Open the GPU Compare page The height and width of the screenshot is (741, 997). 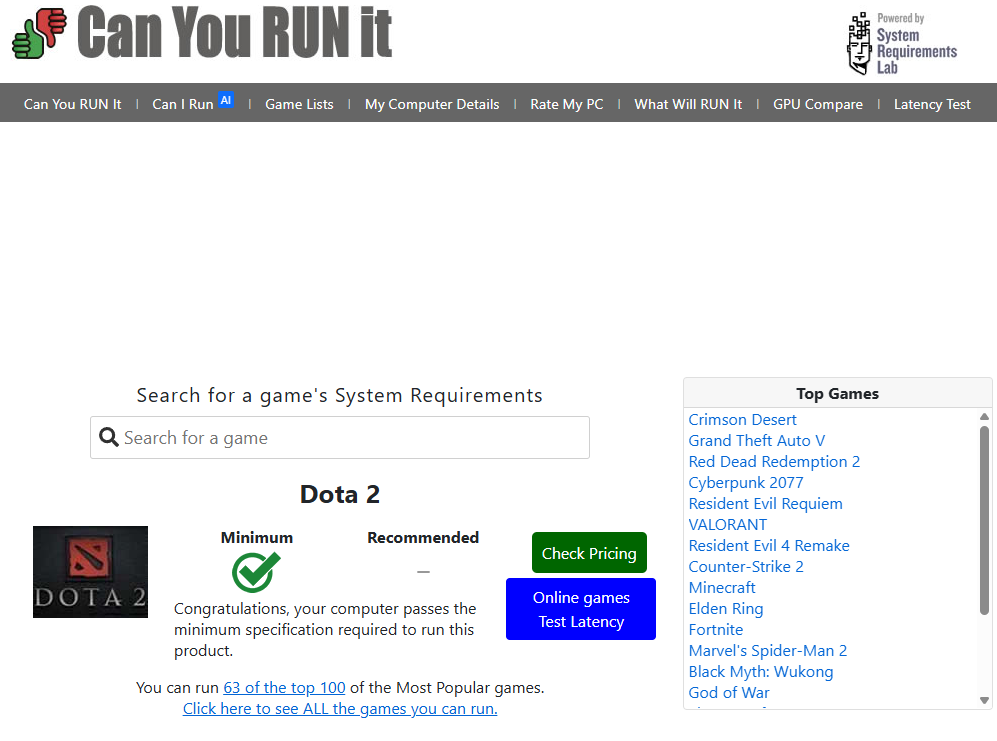coord(817,104)
